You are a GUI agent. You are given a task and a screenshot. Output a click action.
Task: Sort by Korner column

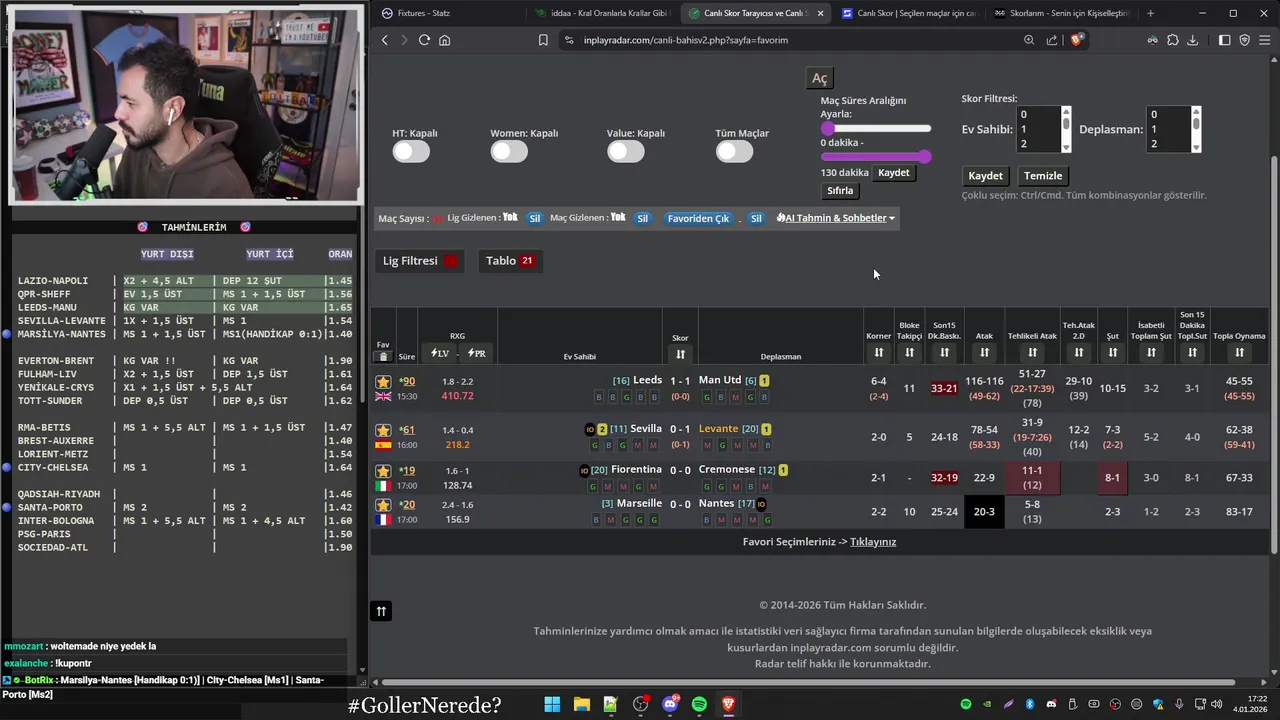coord(878,353)
